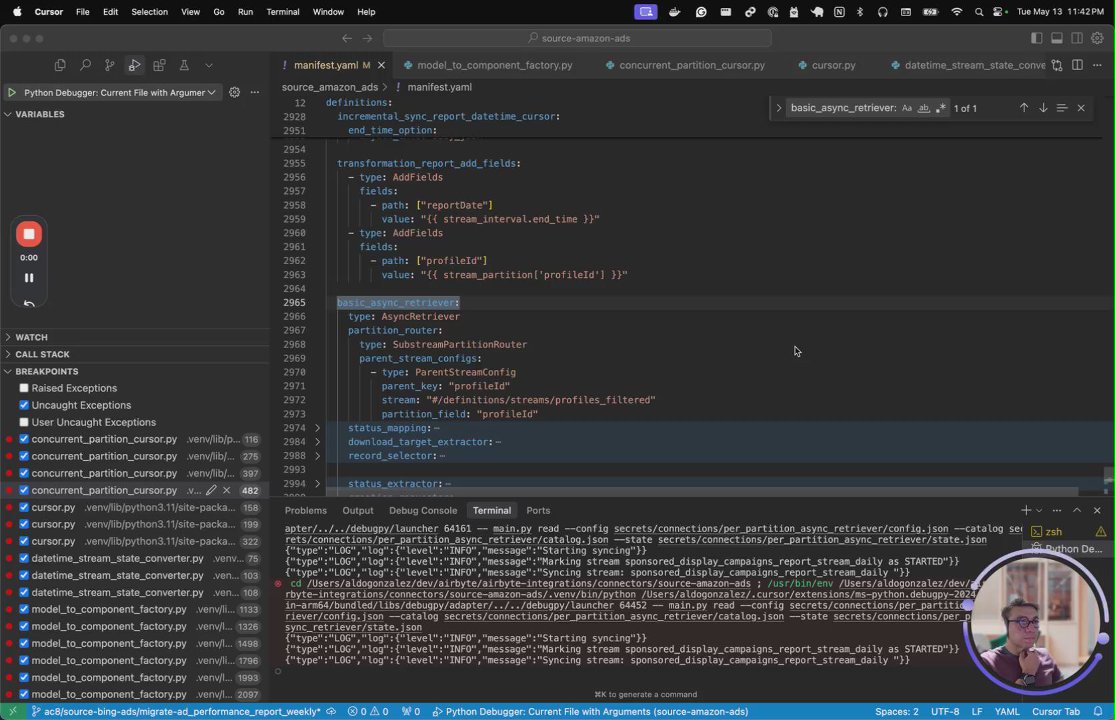Toggle Use Regular Expression in find
Screen dimensions: 1115x720
[940, 108]
